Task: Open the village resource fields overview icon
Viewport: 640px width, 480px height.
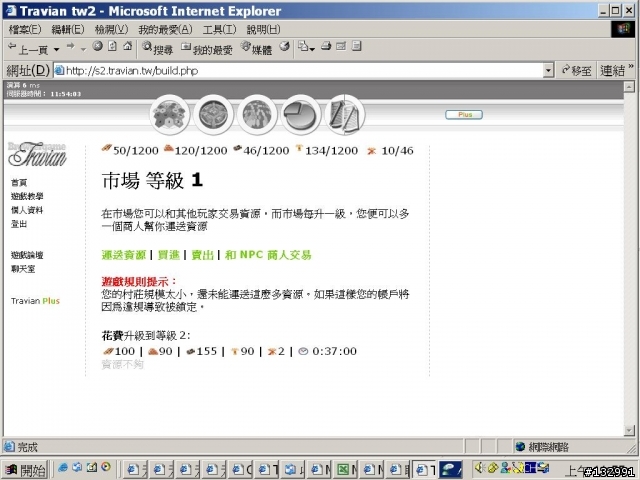Action: coord(170,115)
